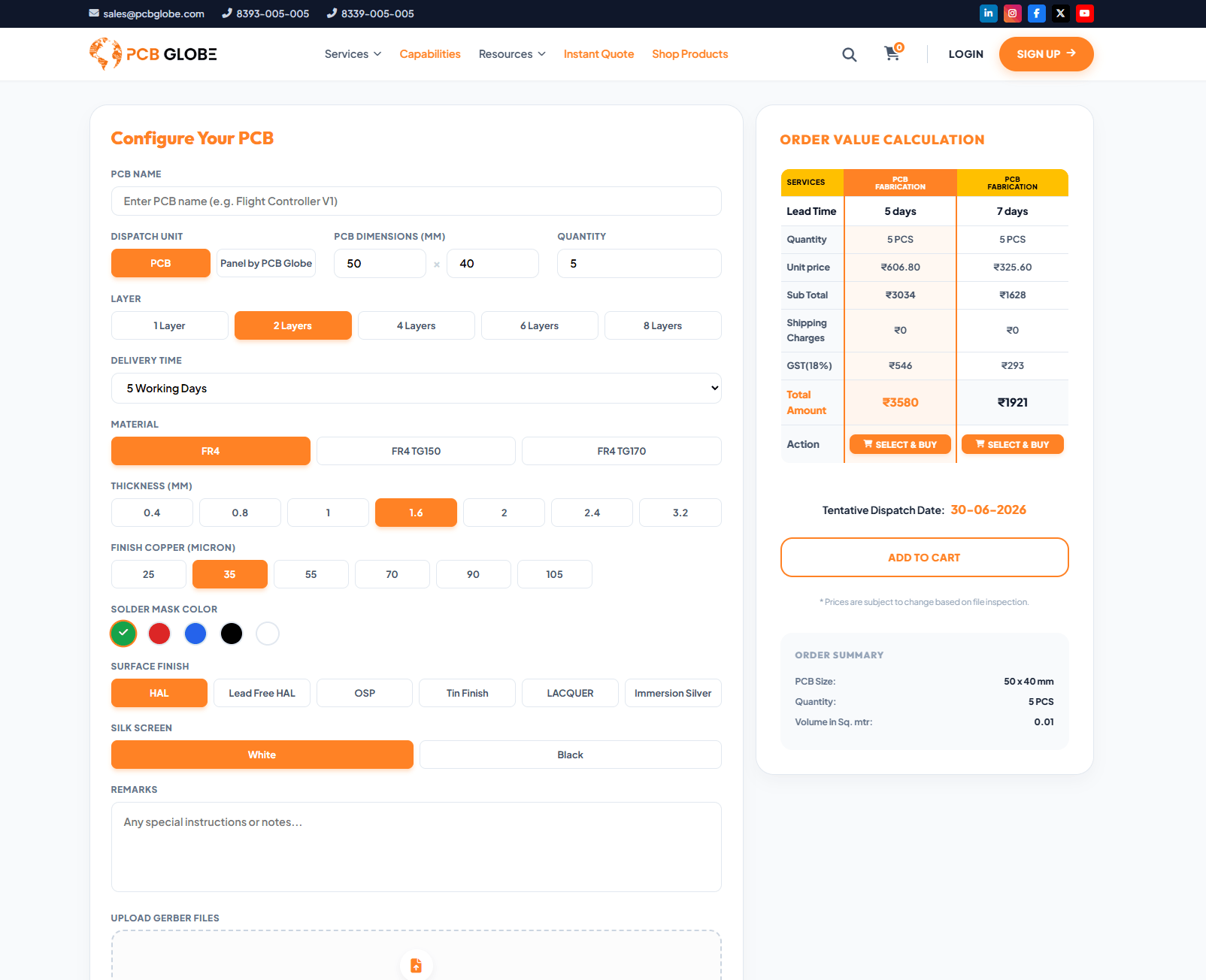The height and width of the screenshot is (980, 1206).
Task: Open the YouTube social icon
Action: point(1084,14)
